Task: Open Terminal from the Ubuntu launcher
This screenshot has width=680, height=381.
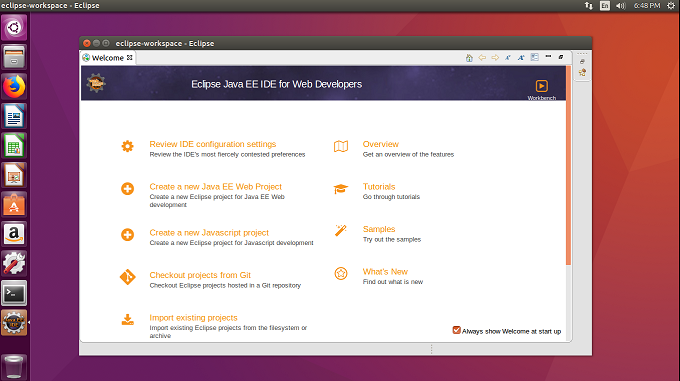Action: [14, 293]
